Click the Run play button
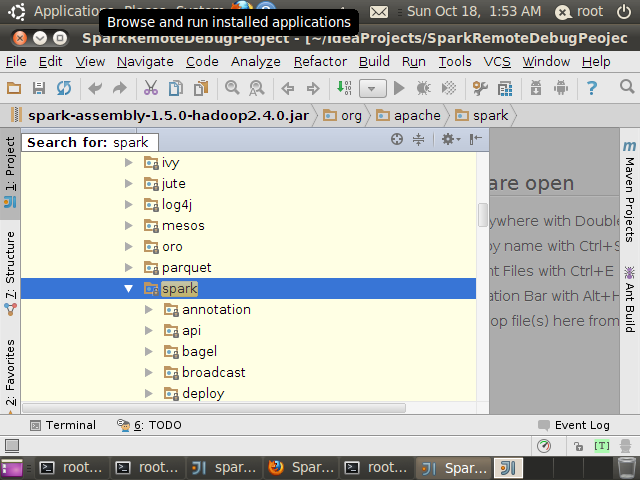The image size is (640, 480). 399,88
